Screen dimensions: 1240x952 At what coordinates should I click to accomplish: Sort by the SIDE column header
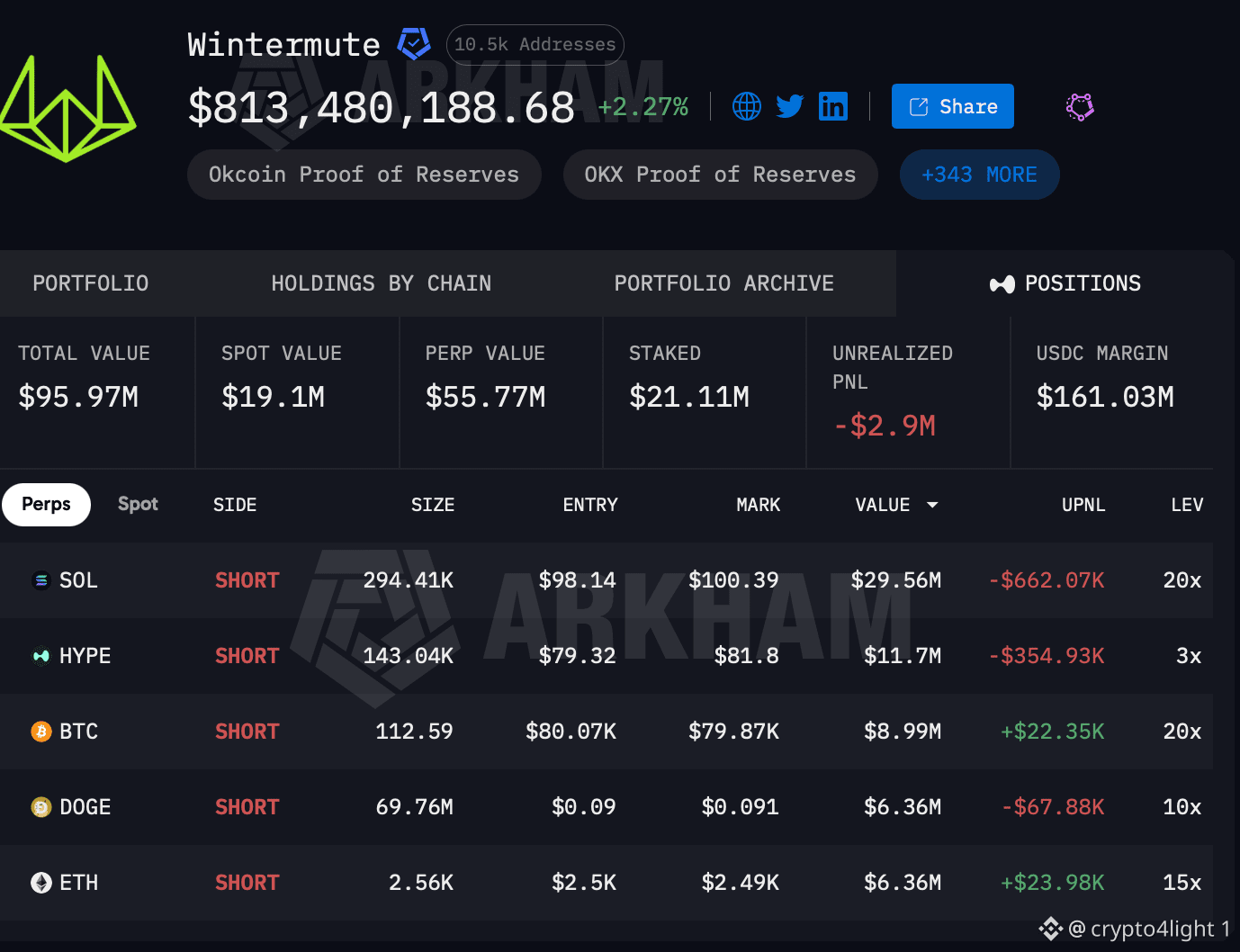[235, 505]
